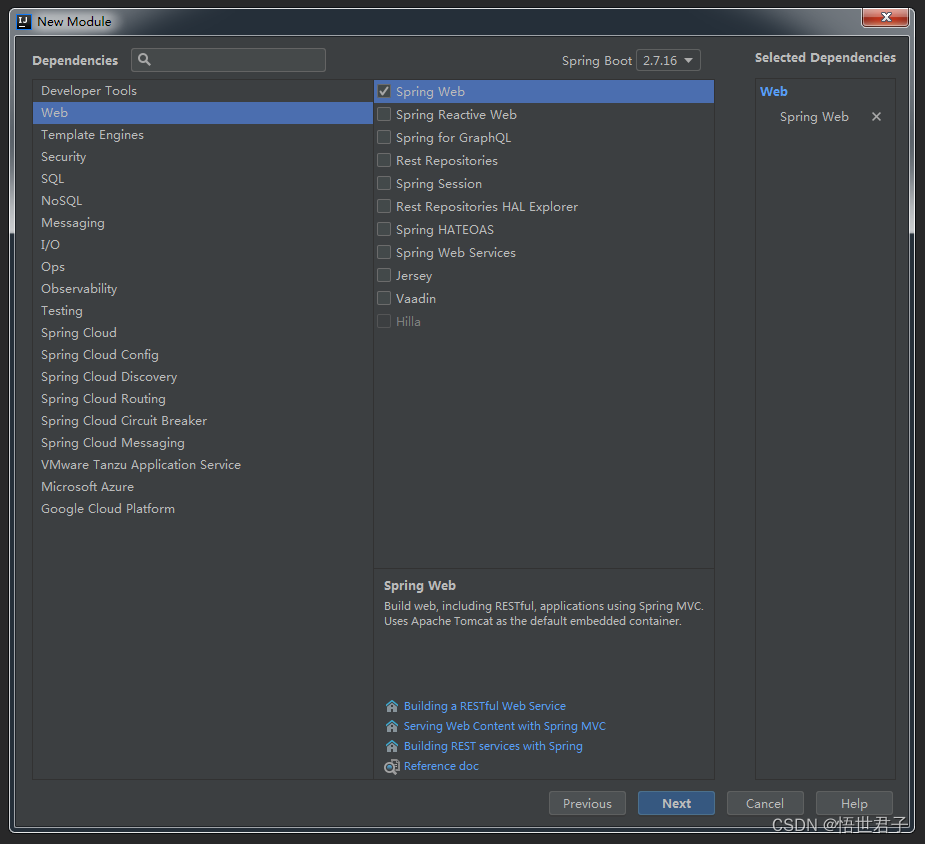Tick the Rest Repositories checkbox
The image size is (925, 844).
point(384,160)
